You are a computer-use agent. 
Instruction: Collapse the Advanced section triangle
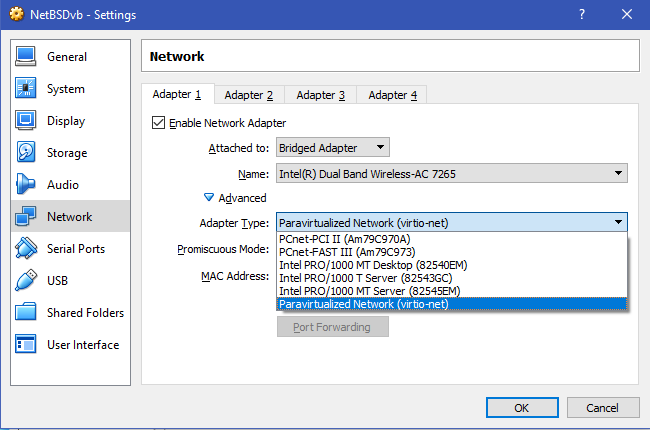pyautogui.click(x=209, y=198)
